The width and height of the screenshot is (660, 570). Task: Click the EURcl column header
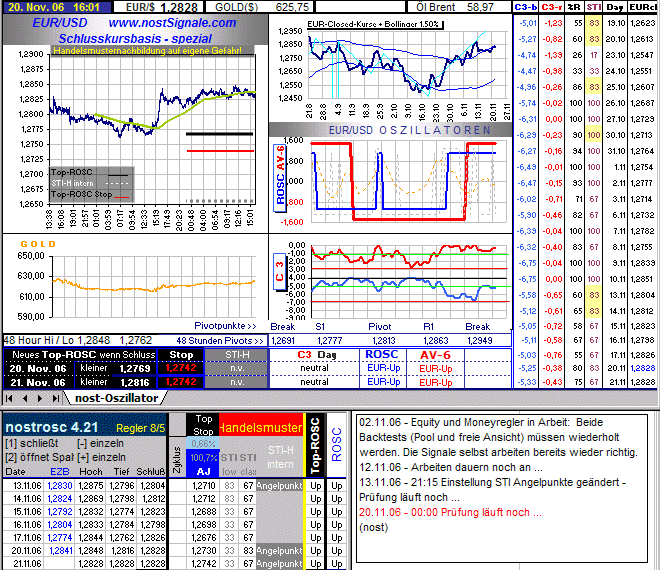642,7
